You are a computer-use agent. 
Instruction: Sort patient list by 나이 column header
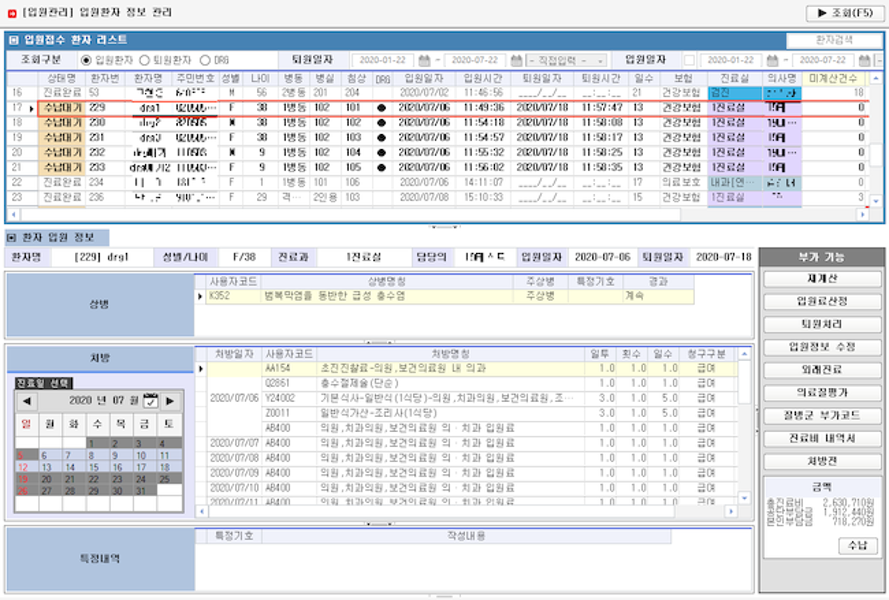click(x=260, y=78)
